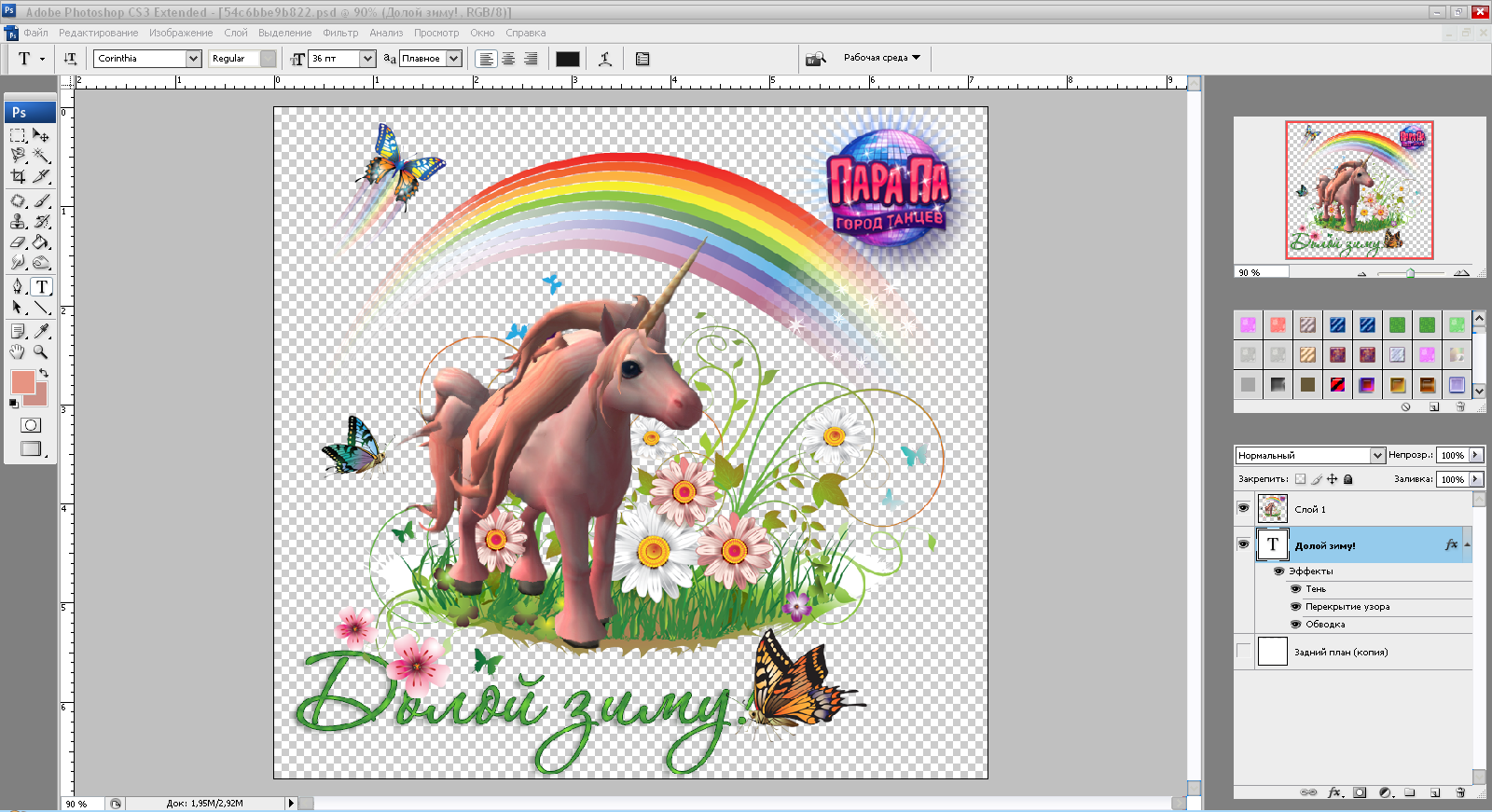Choose the Lasso tool
Screen dimensions: 1492x812
18,155
